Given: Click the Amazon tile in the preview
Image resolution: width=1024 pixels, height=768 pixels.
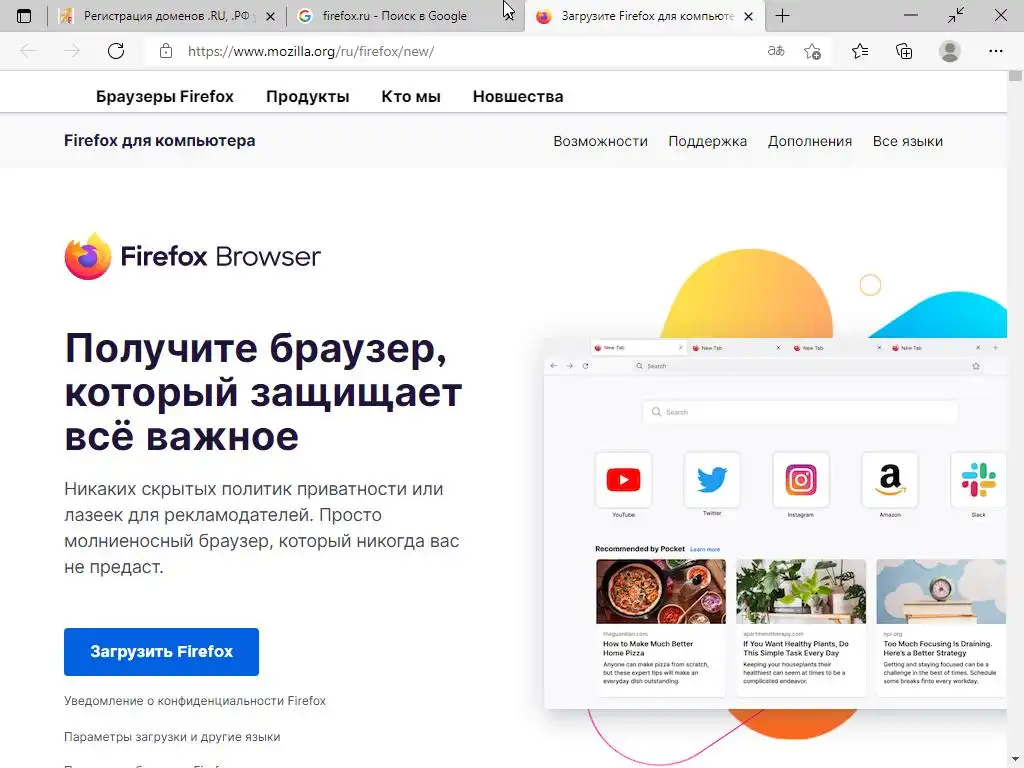Looking at the screenshot, I should [890, 480].
